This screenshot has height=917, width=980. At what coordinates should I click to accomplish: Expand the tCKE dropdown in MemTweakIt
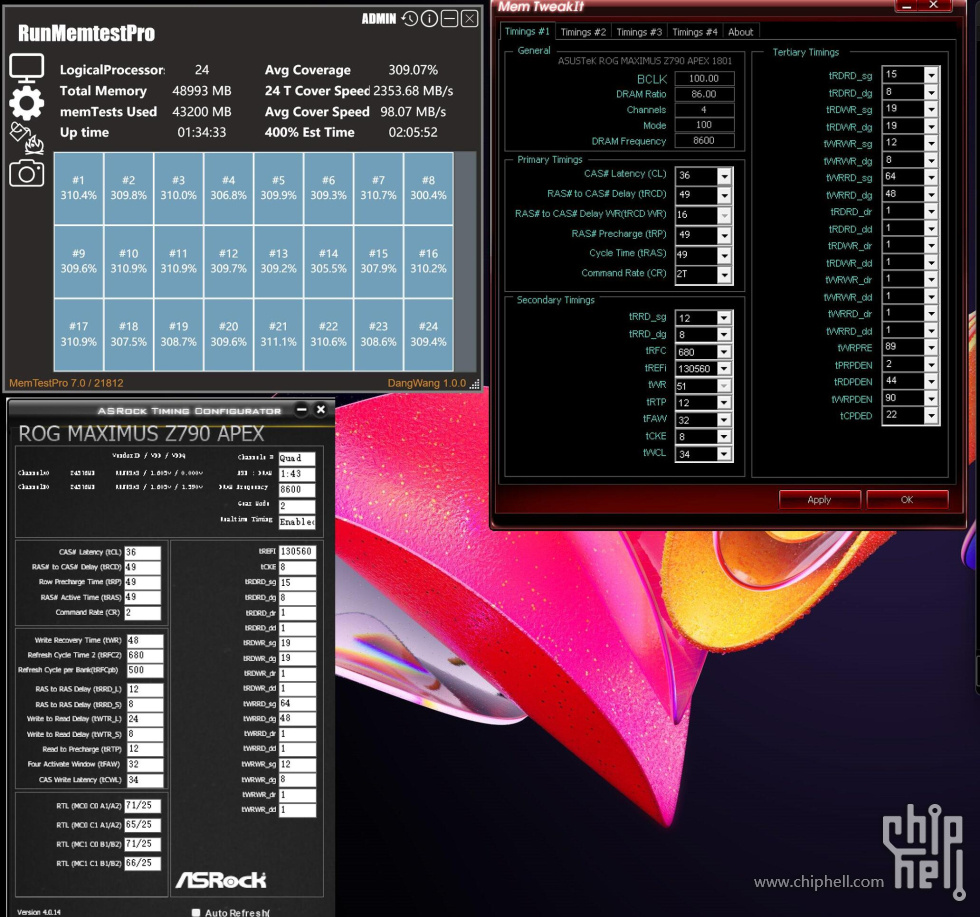click(724, 437)
